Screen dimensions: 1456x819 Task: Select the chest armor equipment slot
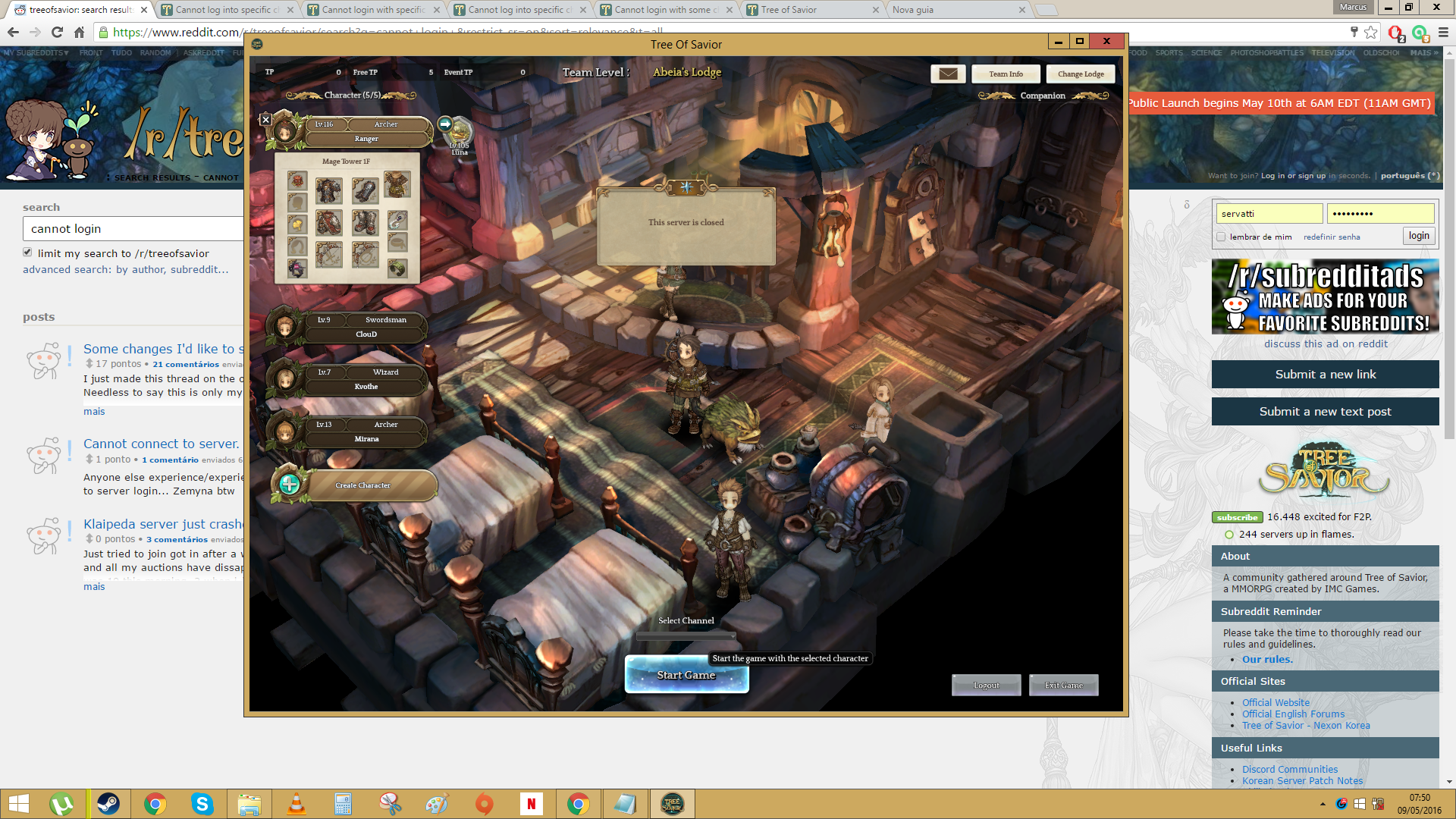coord(328,190)
